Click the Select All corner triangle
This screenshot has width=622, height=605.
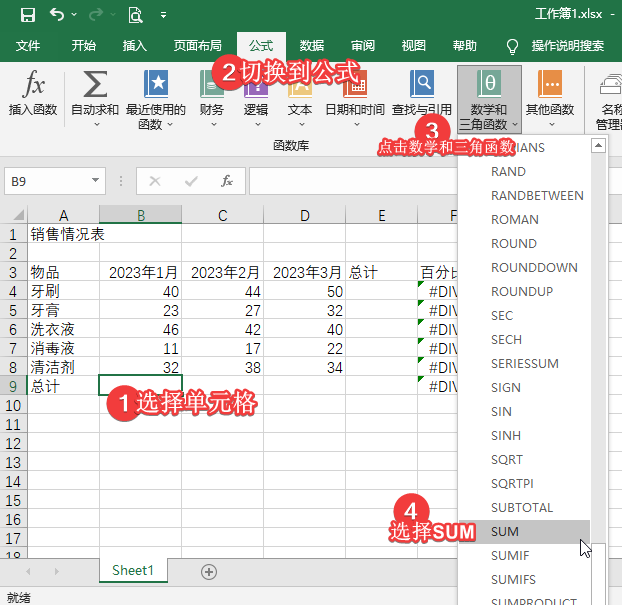pos(18,215)
